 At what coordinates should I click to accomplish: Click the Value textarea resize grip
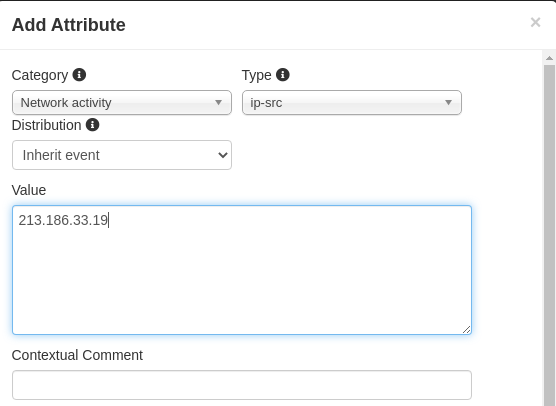[466, 329]
